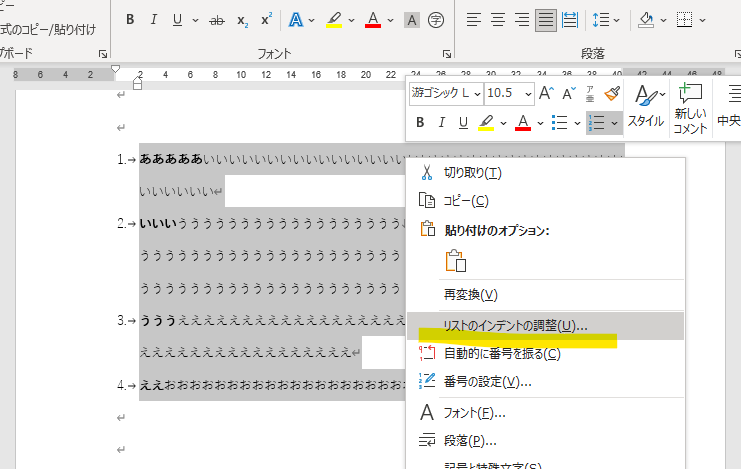Open the numbered list dropdown arrow in mini toolbar
This screenshot has width=741, height=469.
pyautogui.click(x=614, y=122)
